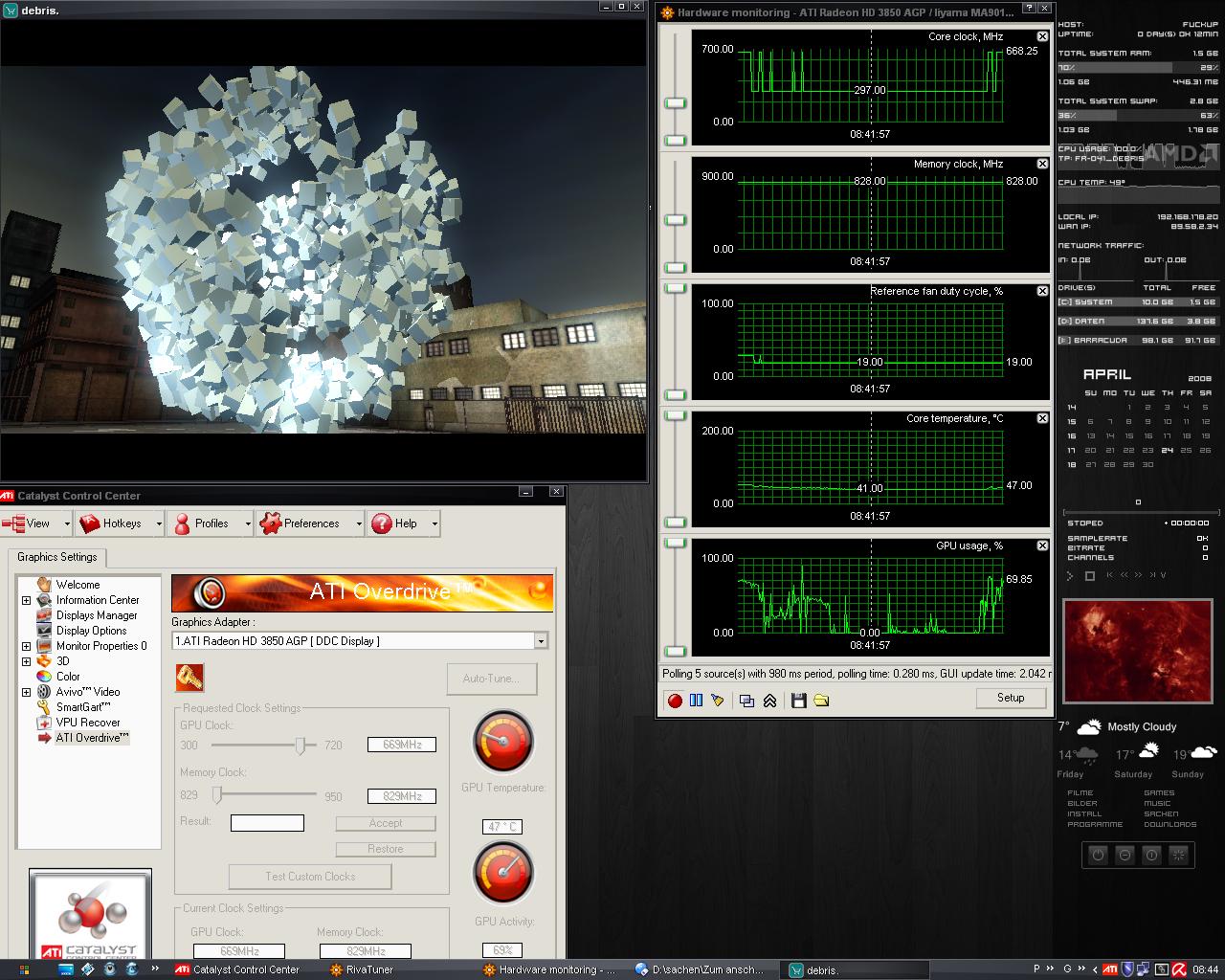Open the DOWNLOADS shortcut in sidebar

1169,824
